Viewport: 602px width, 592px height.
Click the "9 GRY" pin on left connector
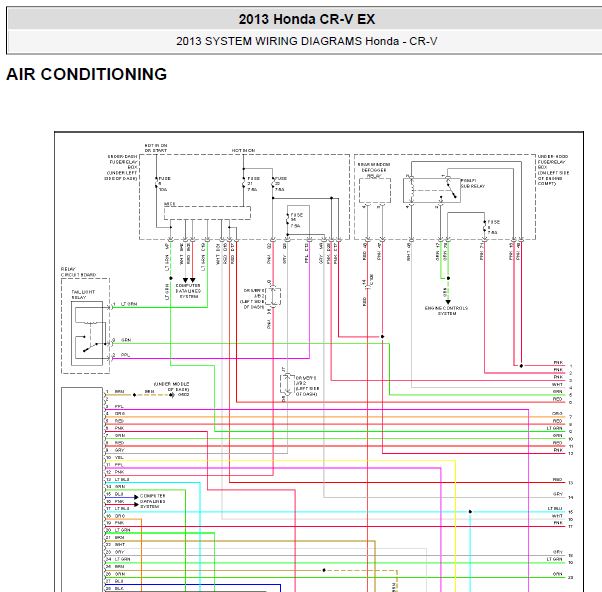pos(115,450)
